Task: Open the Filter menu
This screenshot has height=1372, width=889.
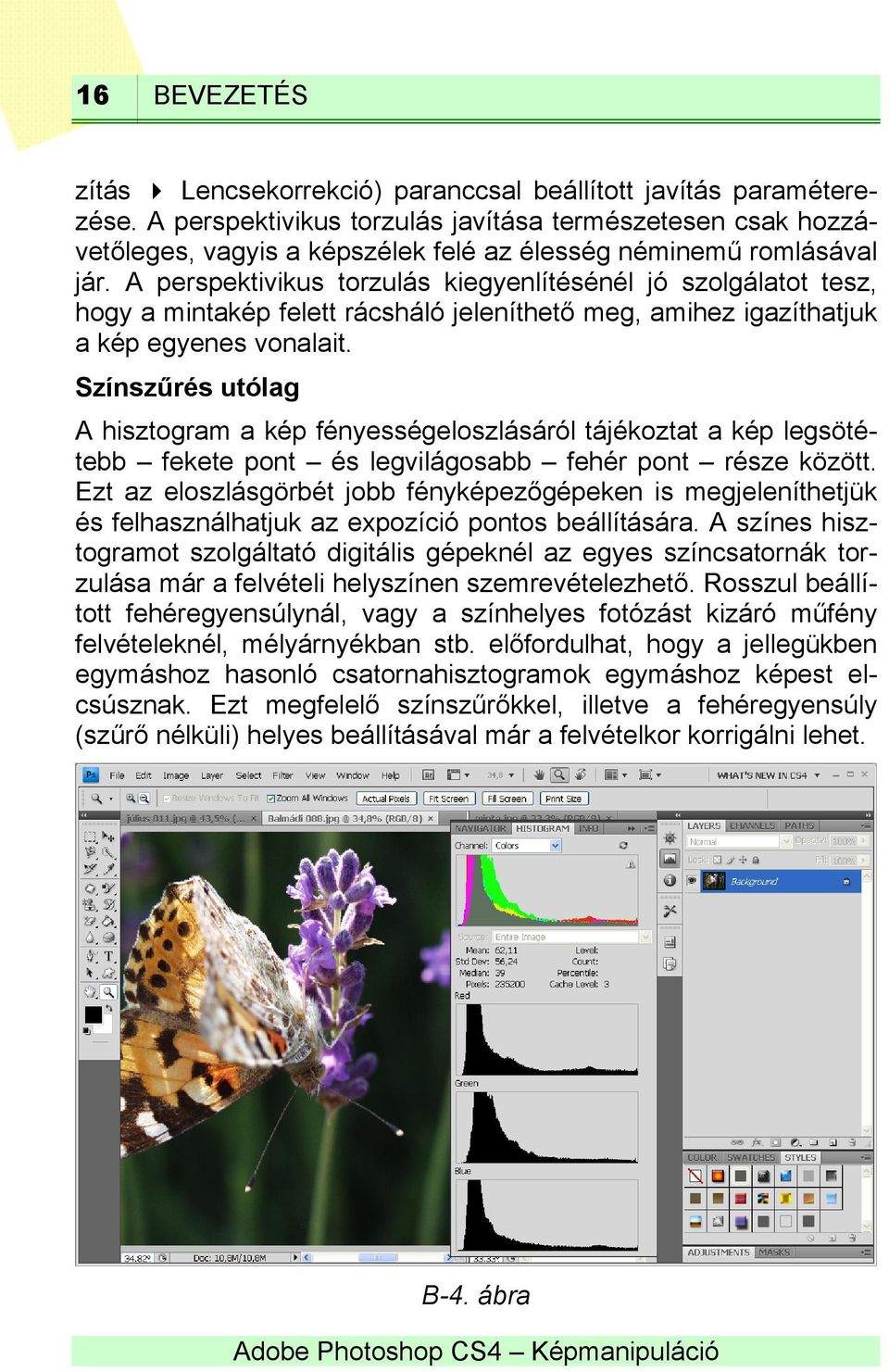Action: tap(282, 775)
